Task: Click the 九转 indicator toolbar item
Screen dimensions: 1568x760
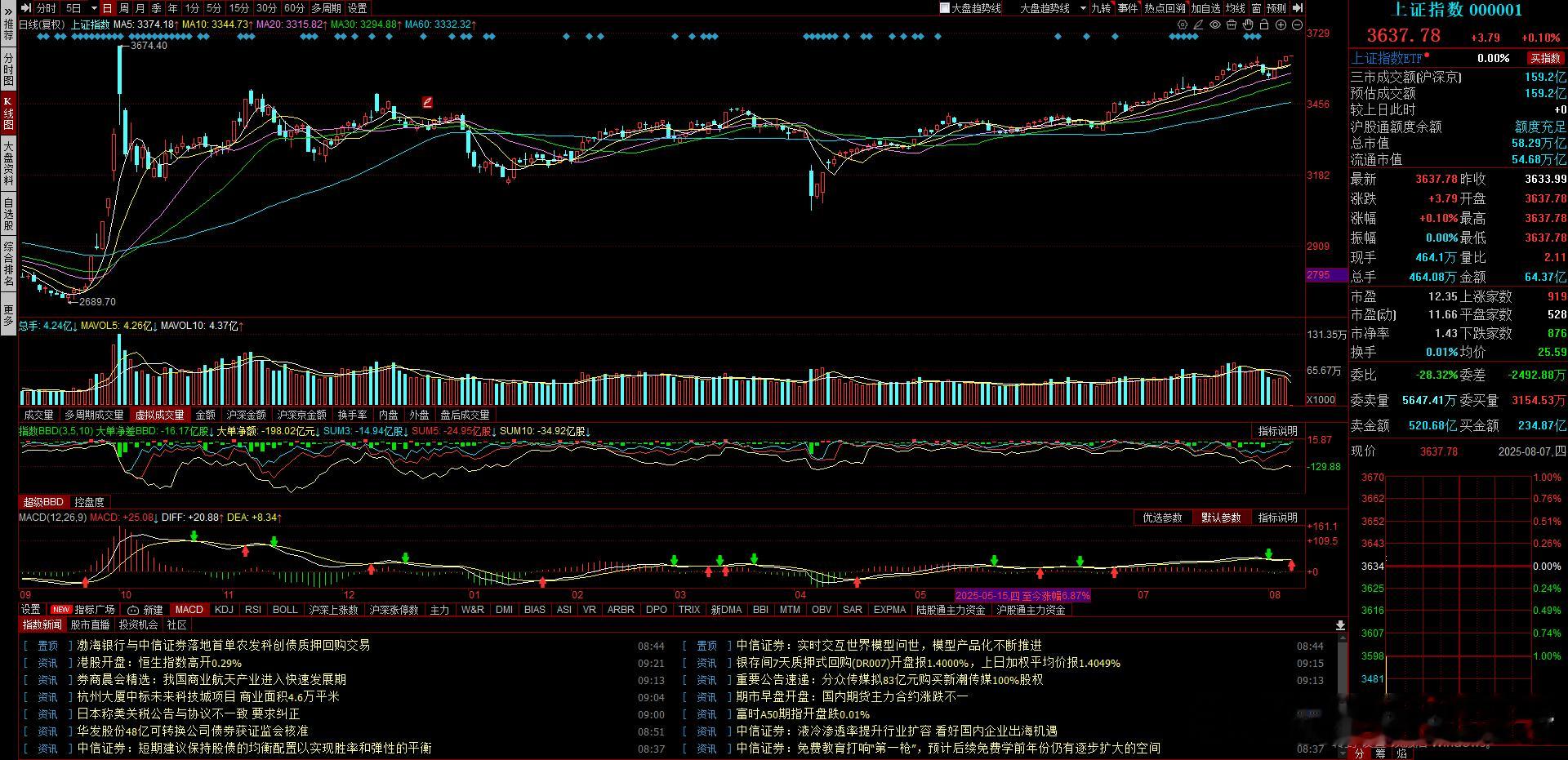Action: [x=1102, y=8]
